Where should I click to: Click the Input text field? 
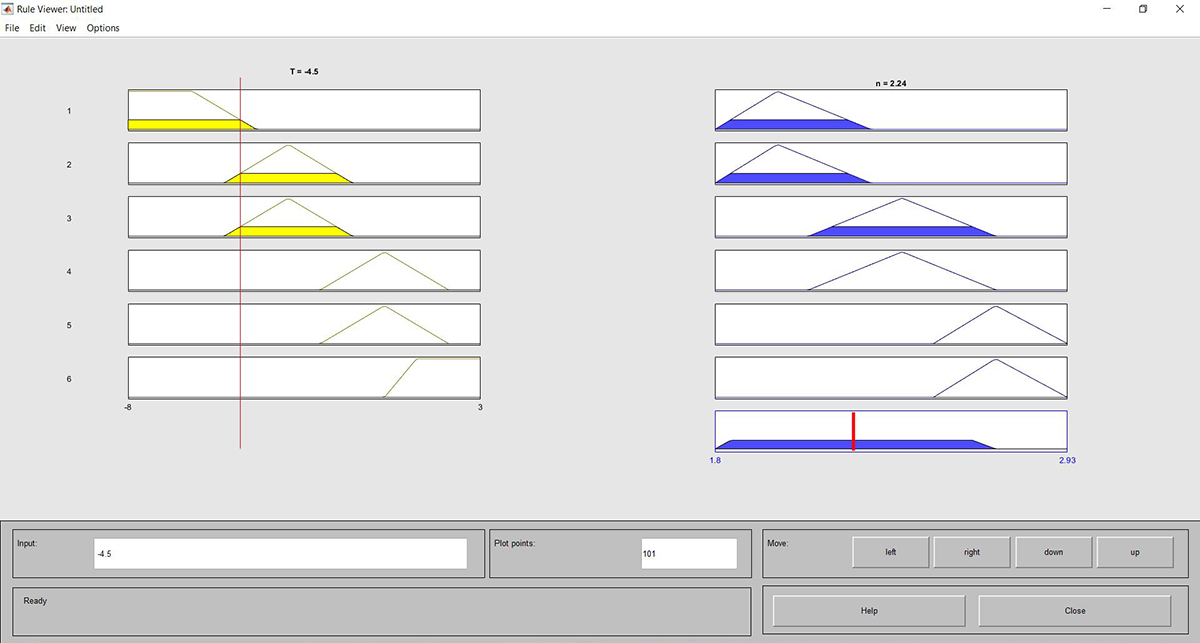[x=280, y=554]
